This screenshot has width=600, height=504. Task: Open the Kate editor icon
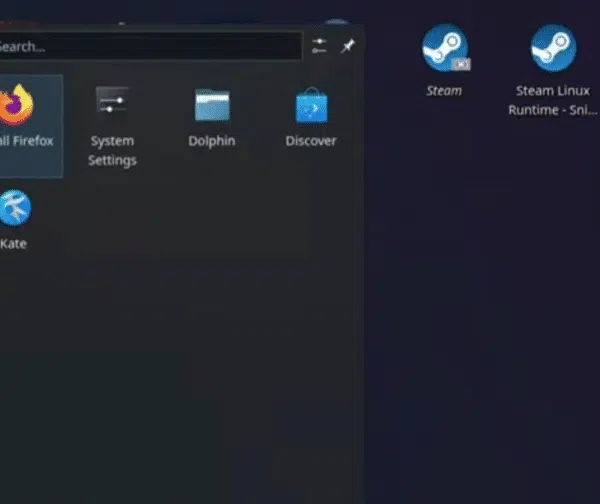(x=15, y=208)
